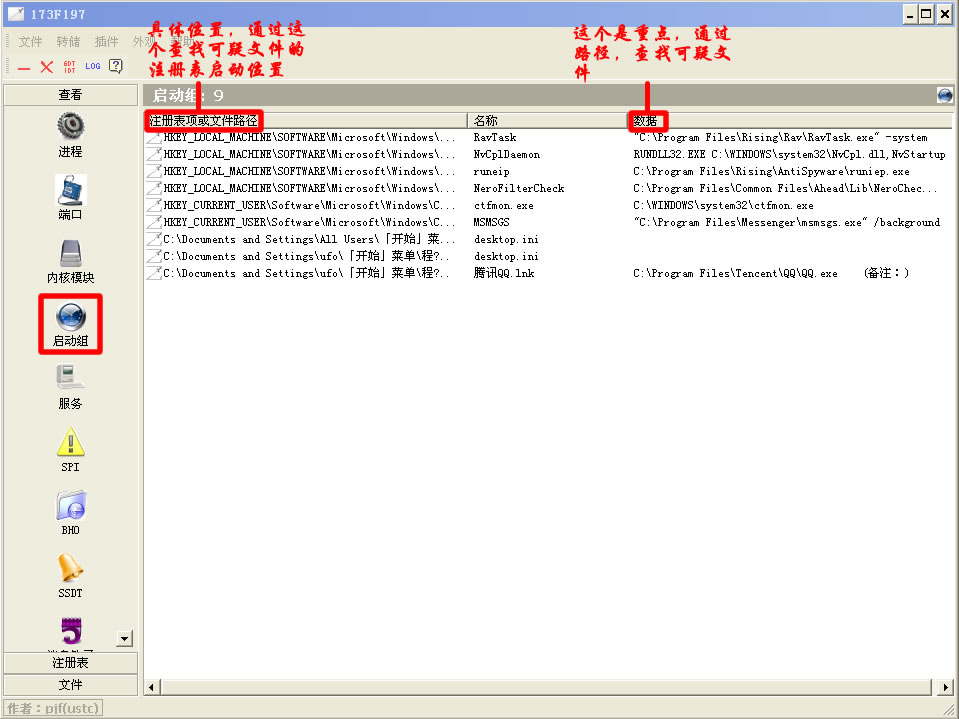Switch to the 注册表 sidebar section
Image resolution: width=959 pixels, height=719 pixels.
(70, 663)
